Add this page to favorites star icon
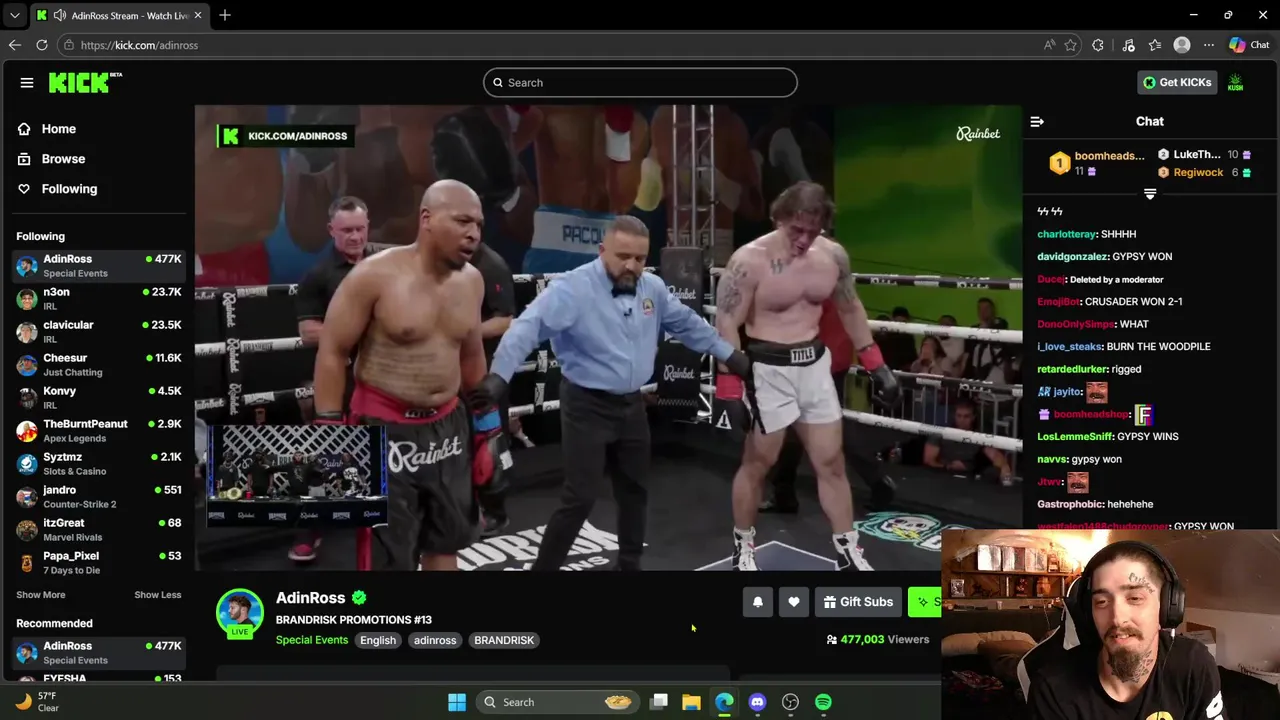Viewport: 1280px width, 720px height. 1071,45
